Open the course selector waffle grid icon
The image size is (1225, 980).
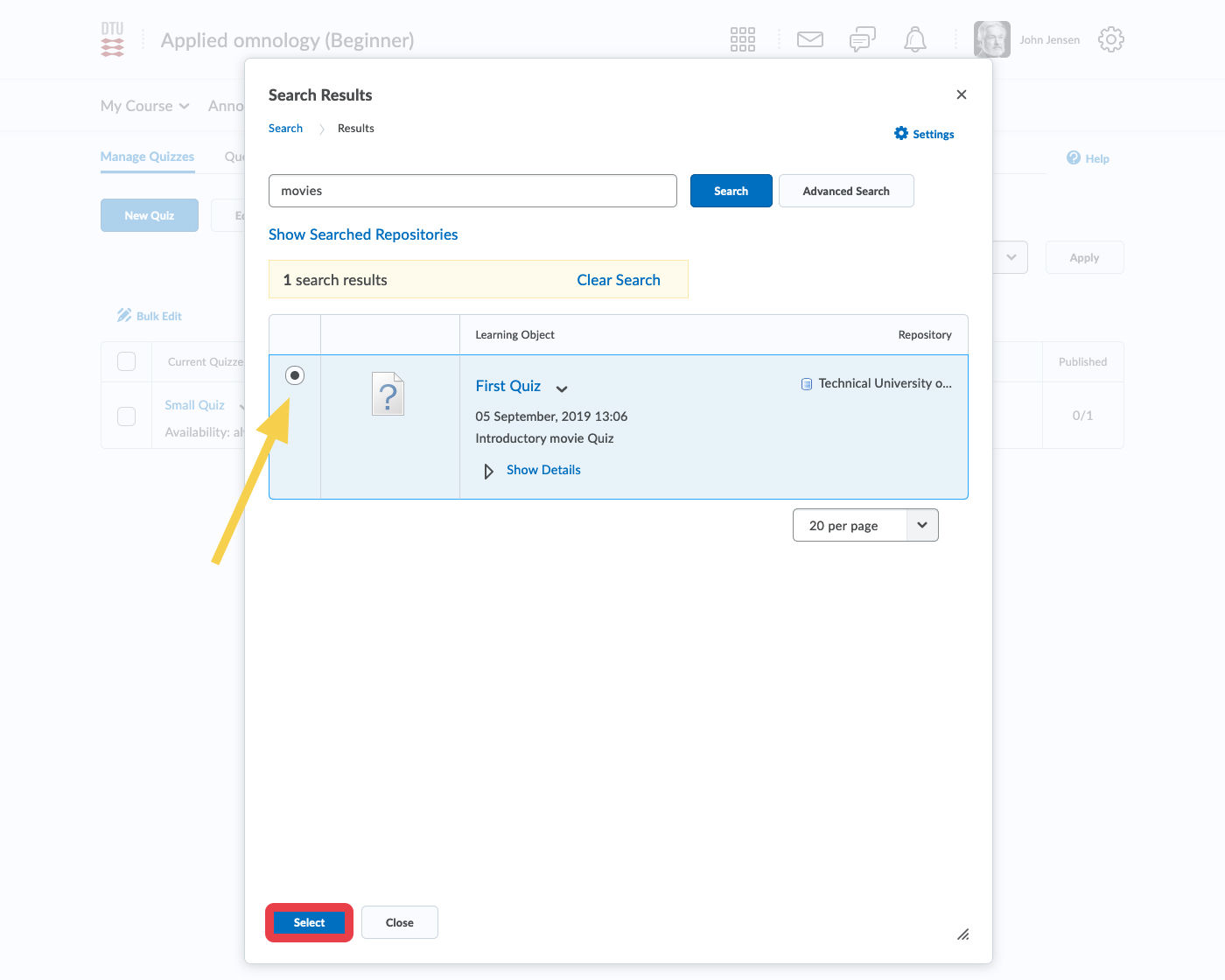tap(742, 39)
